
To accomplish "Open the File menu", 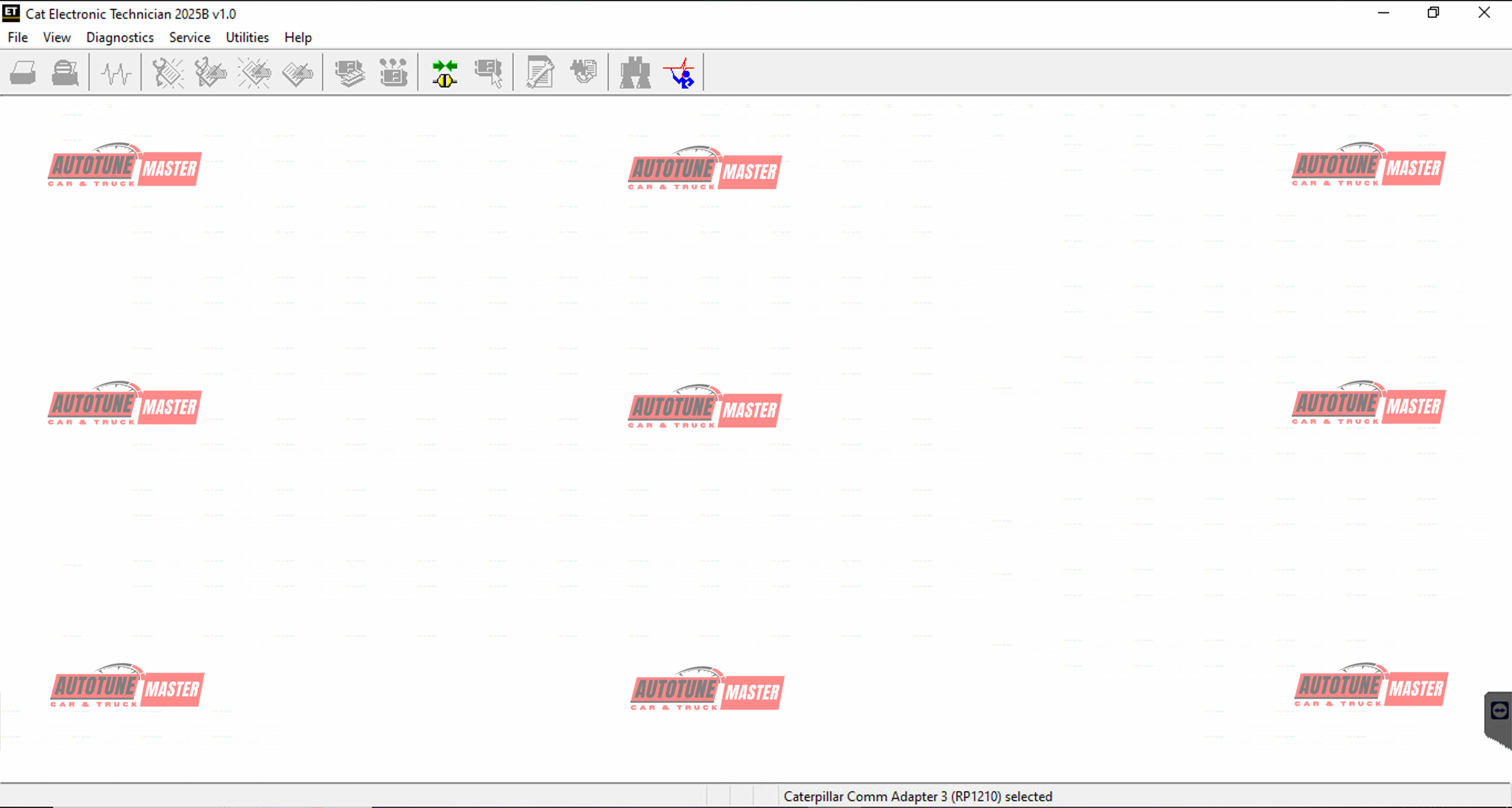I will coord(17,37).
